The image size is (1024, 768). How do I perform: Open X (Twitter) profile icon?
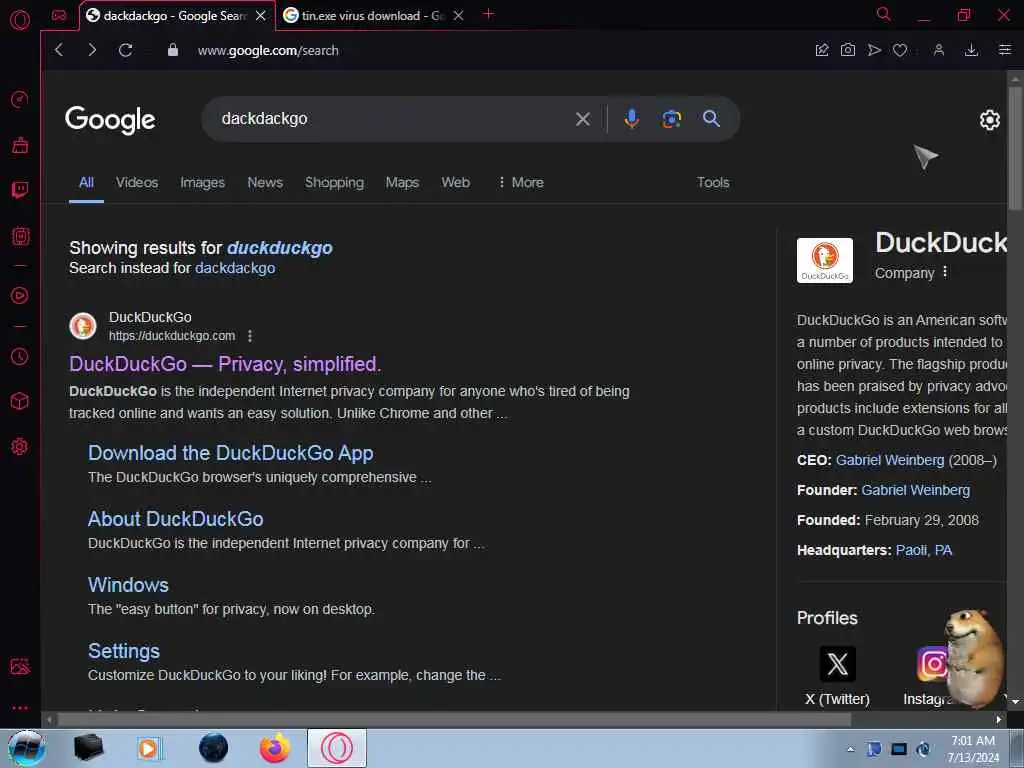(837, 664)
